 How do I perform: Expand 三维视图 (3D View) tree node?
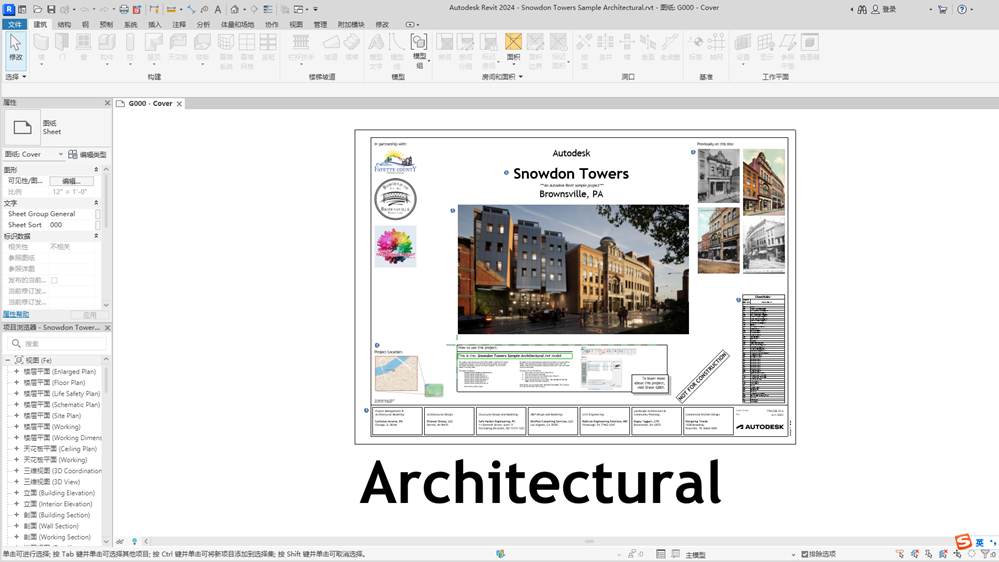click(17, 482)
